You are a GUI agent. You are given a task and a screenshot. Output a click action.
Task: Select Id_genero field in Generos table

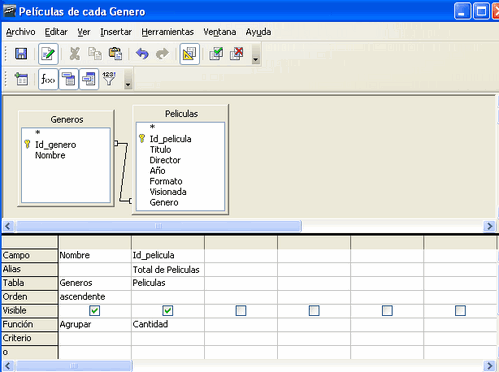[56, 145]
